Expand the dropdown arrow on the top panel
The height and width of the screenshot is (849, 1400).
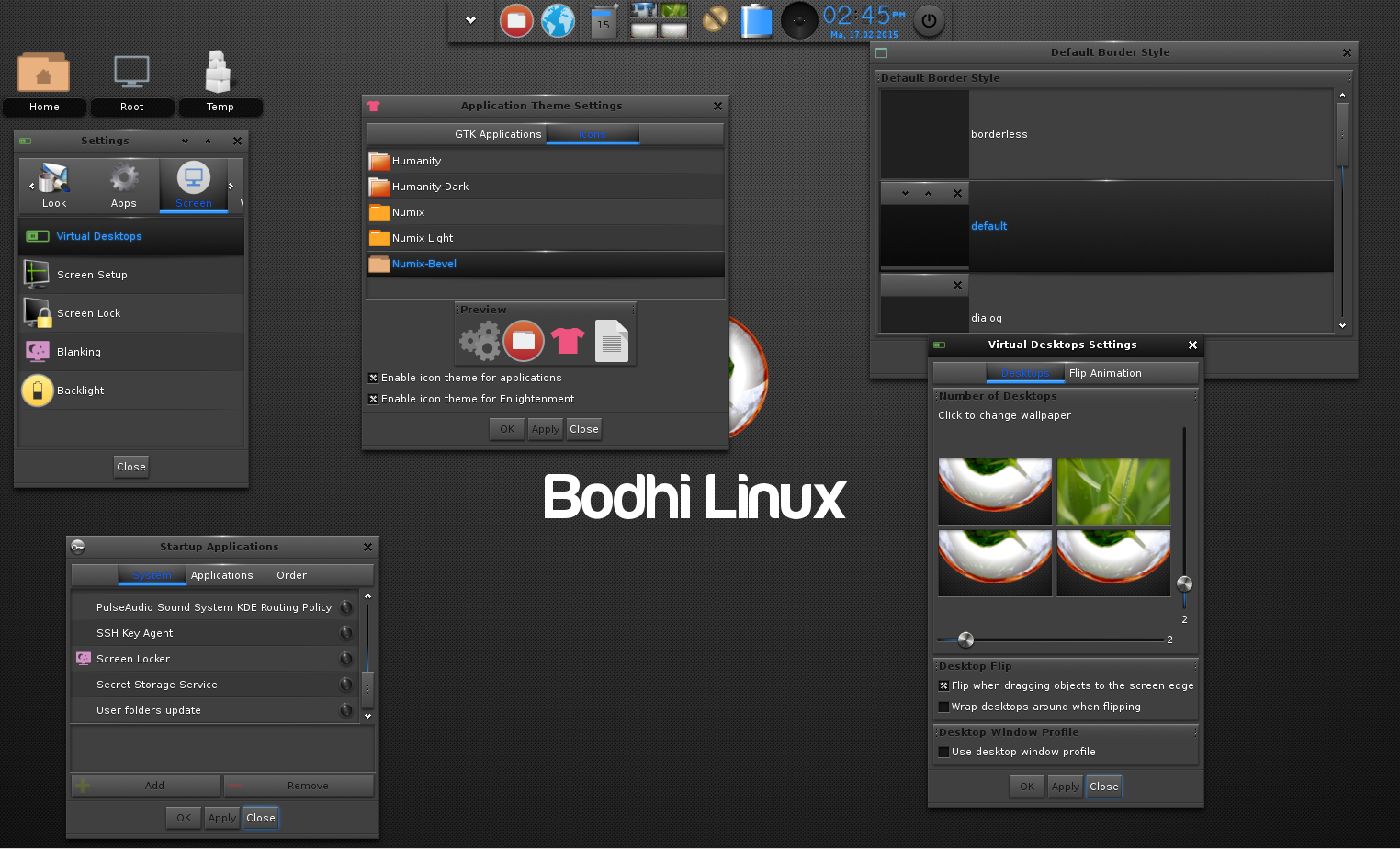tap(470, 20)
